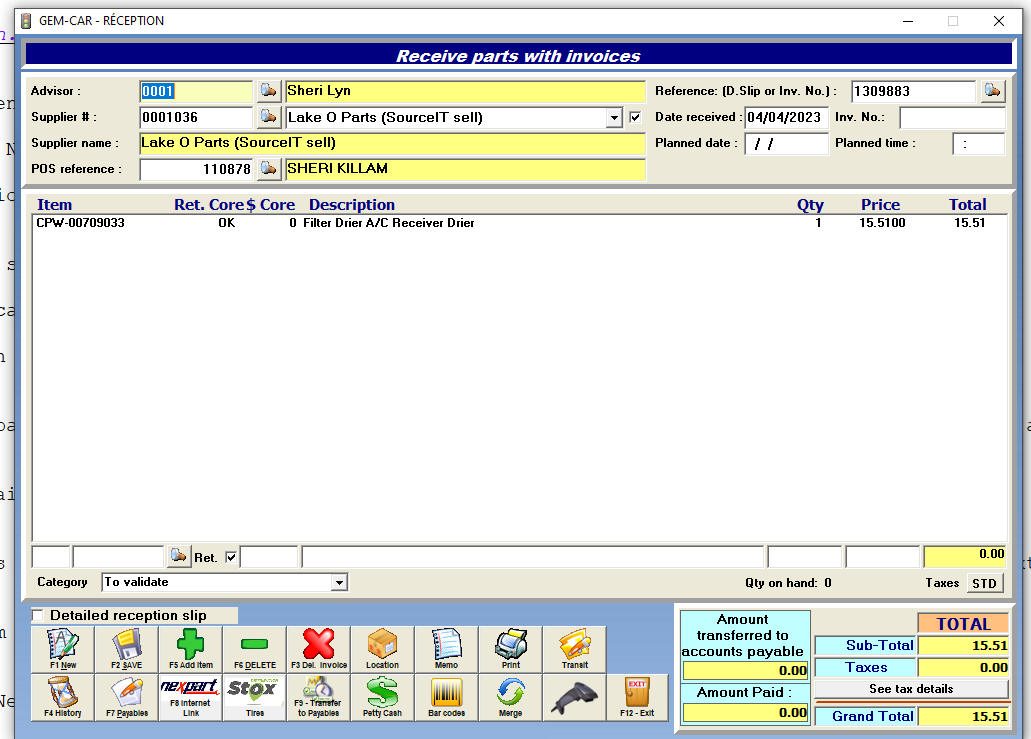The height and width of the screenshot is (739, 1031).
Task: Add an item with F5 Add Item
Action: coord(190,649)
